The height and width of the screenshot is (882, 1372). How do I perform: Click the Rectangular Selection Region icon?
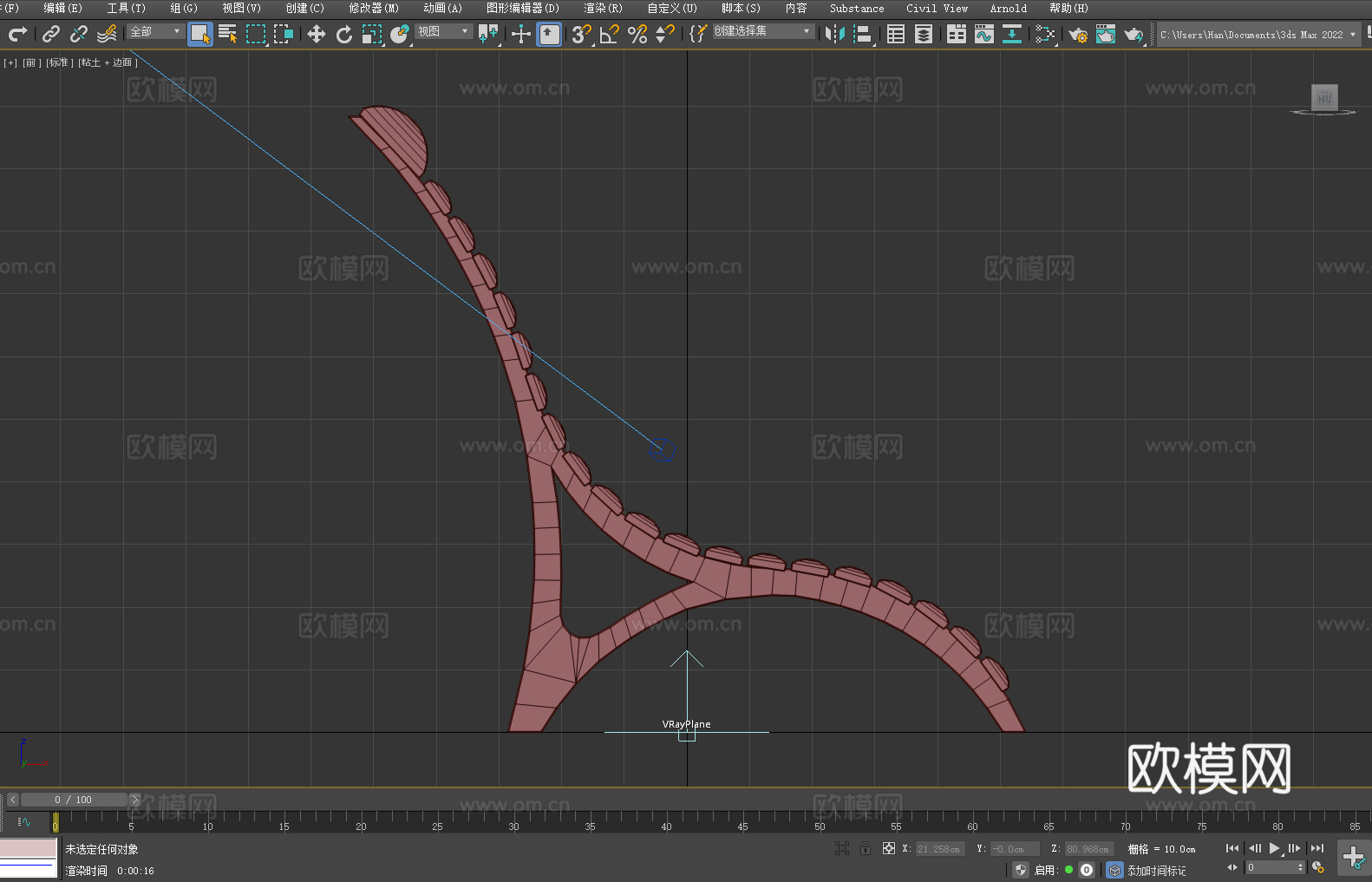pos(256,34)
